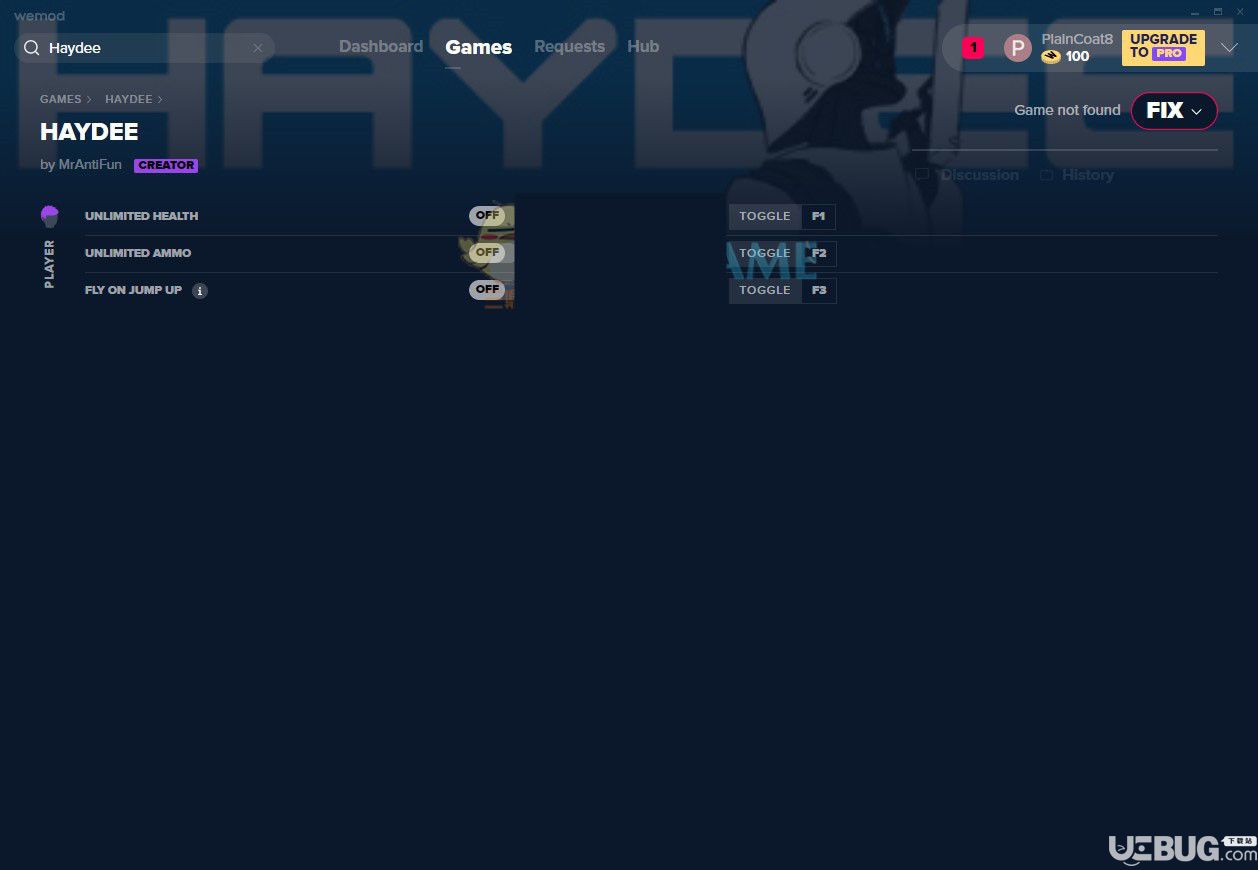Click Toggle button for F2 hotkey

click(765, 253)
